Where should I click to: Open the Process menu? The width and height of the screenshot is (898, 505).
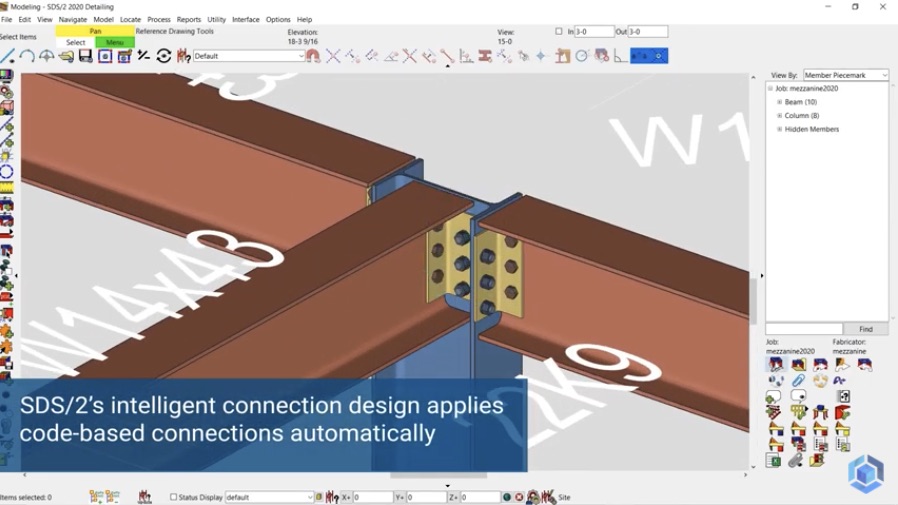point(159,19)
